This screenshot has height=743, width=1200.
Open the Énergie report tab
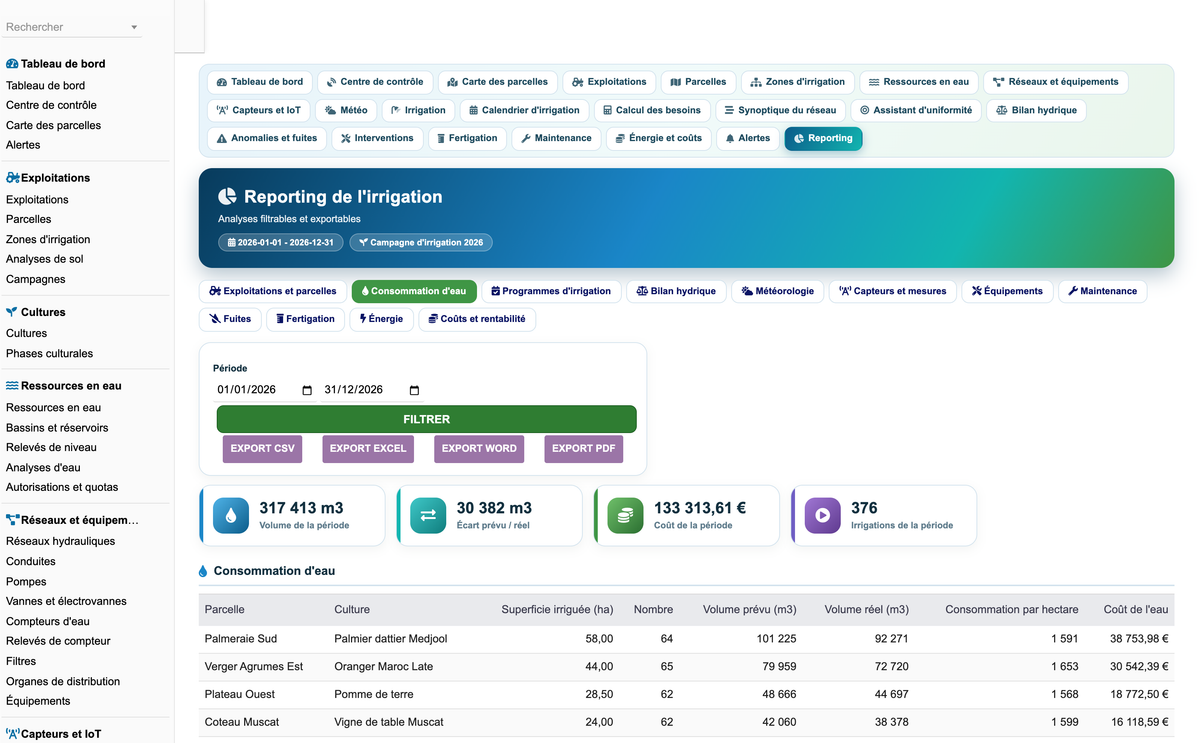tap(381, 319)
